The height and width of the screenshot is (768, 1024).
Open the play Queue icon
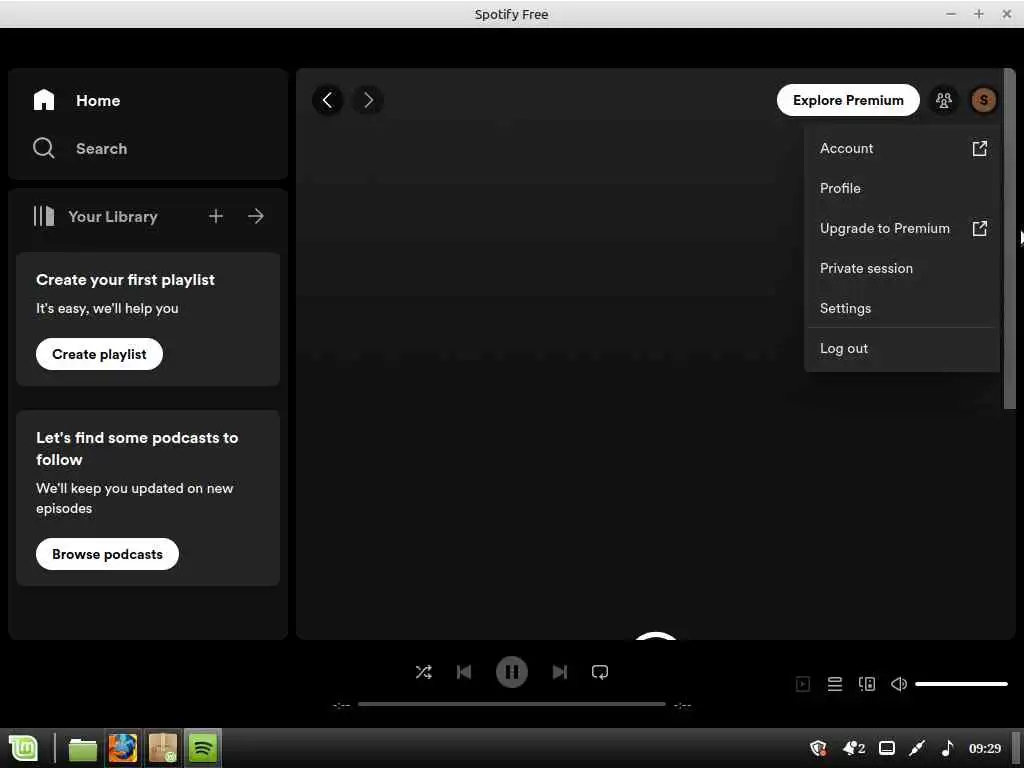pyautogui.click(x=835, y=684)
